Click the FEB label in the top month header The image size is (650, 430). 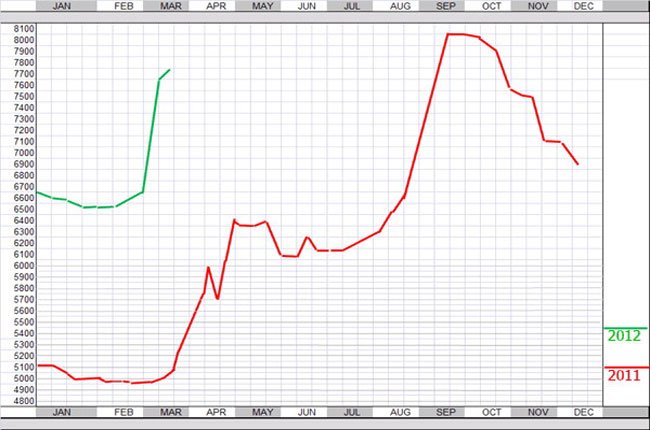click(x=124, y=6)
